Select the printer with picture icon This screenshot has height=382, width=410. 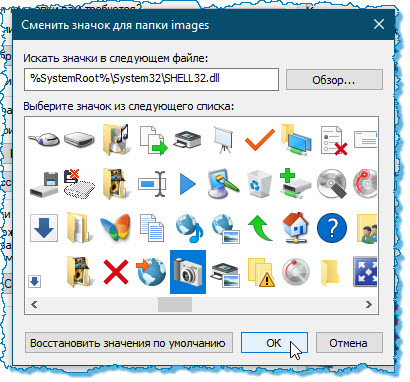[x=226, y=275]
